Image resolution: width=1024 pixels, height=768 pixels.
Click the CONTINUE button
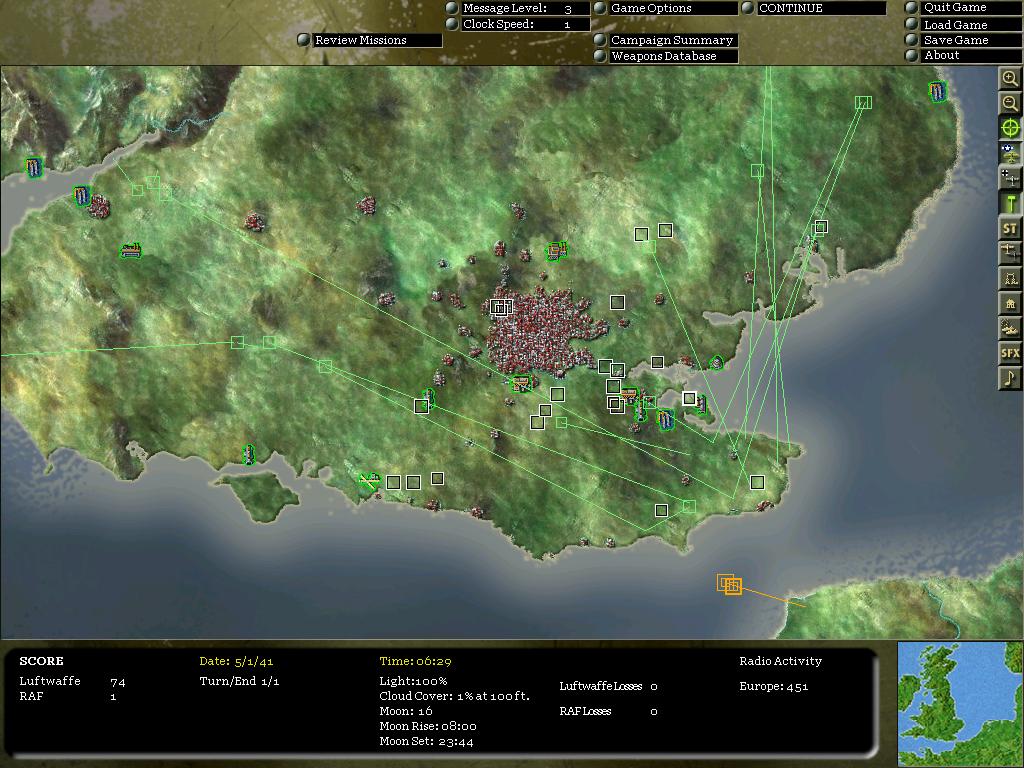(822, 8)
